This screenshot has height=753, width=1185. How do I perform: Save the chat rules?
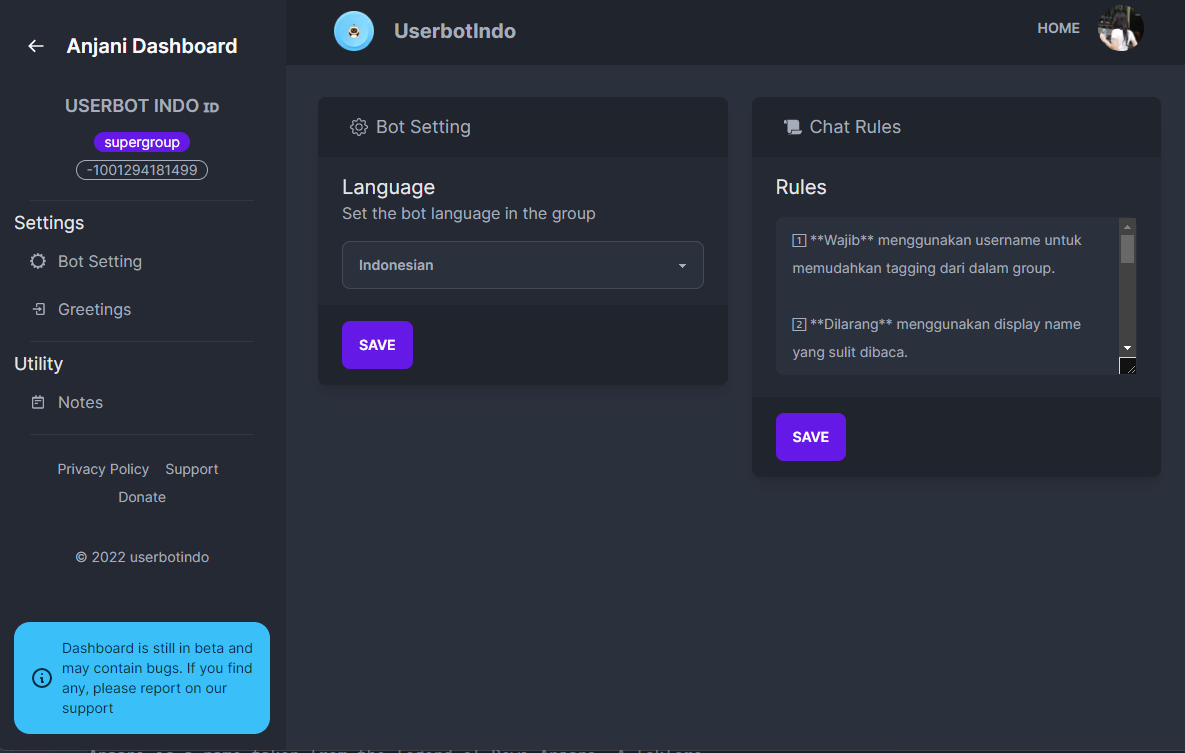810,437
